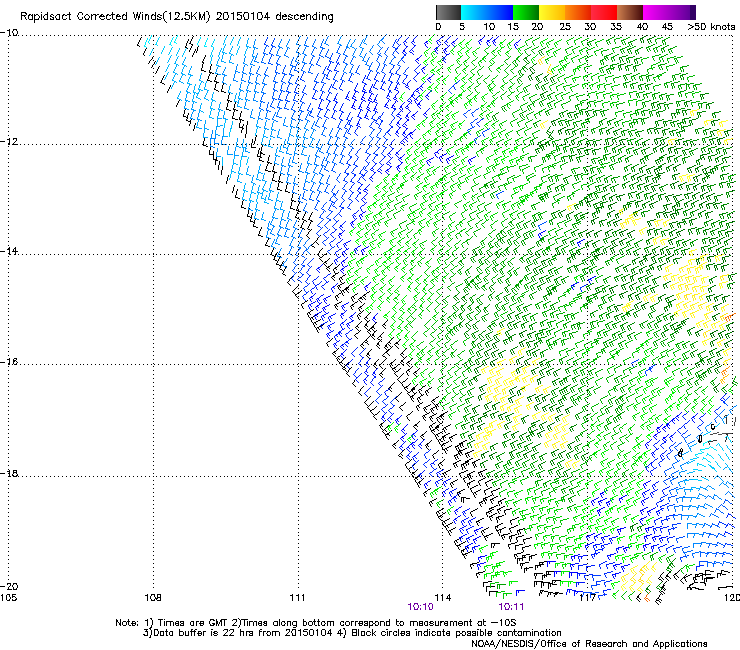This screenshot has width=740, height=650.
Task: Click the green 15-20 knots color band
Action: click(x=526, y=12)
